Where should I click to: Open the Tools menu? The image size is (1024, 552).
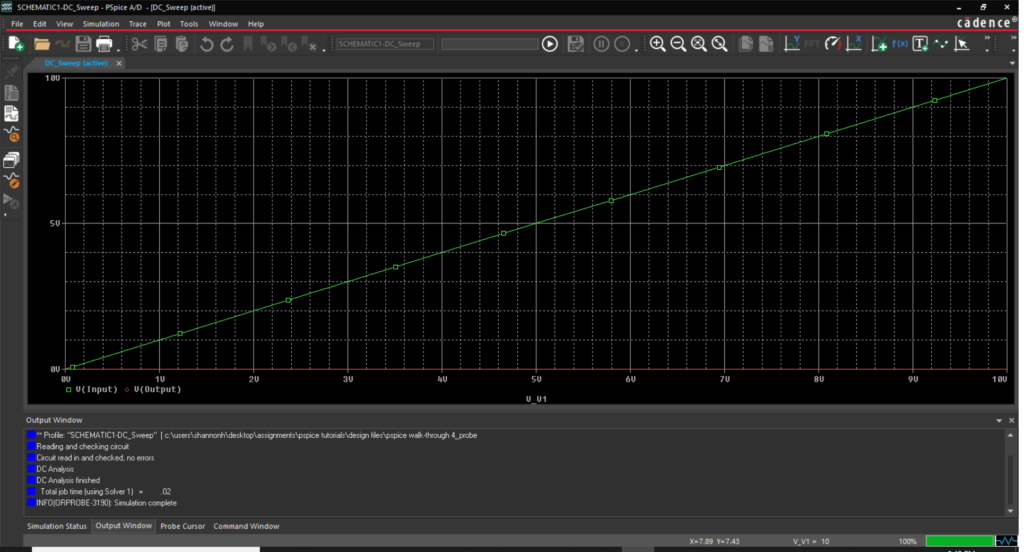click(x=189, y=24)
